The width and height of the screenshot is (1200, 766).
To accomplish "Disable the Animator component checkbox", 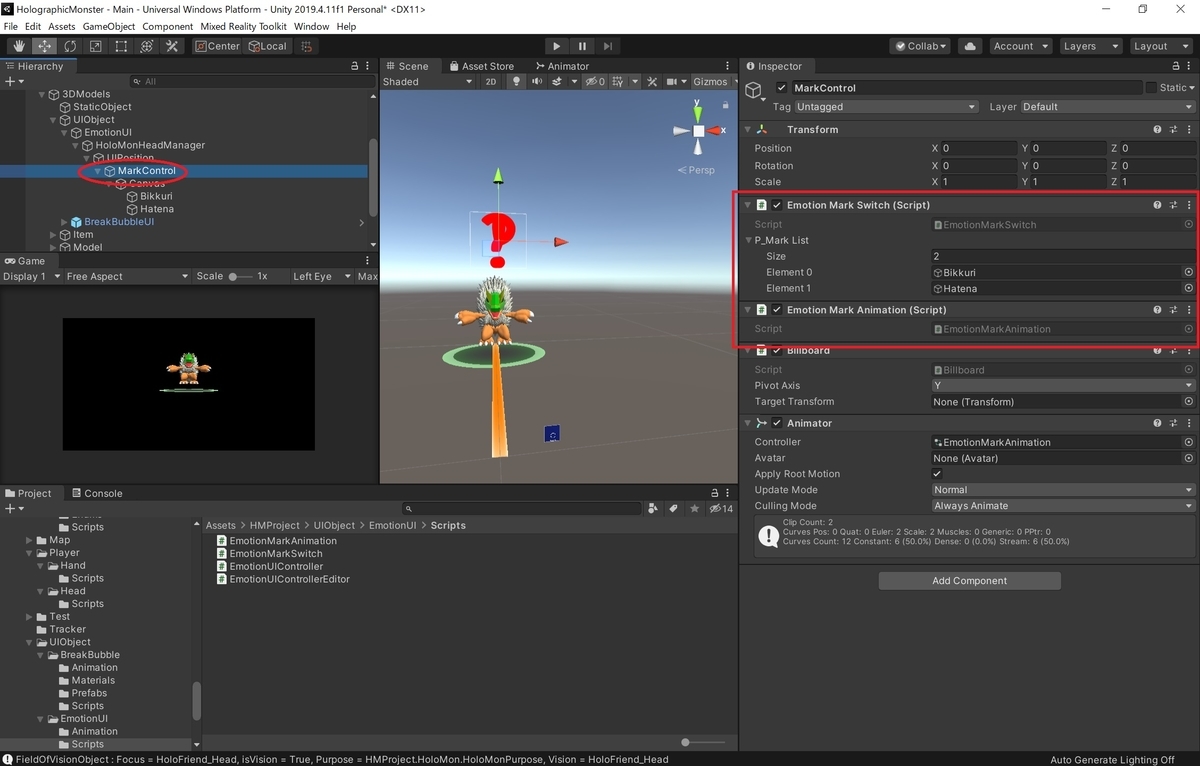I will (777, 423).
